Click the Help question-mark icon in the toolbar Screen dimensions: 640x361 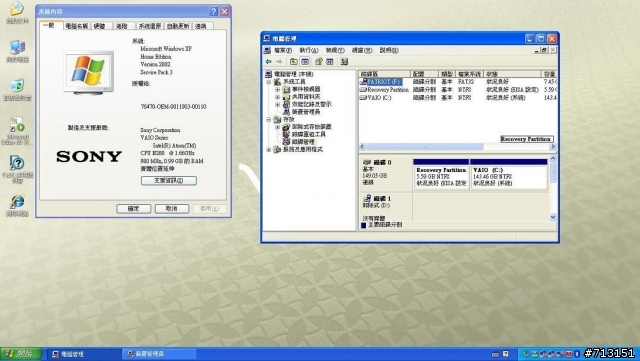(319, 62)
